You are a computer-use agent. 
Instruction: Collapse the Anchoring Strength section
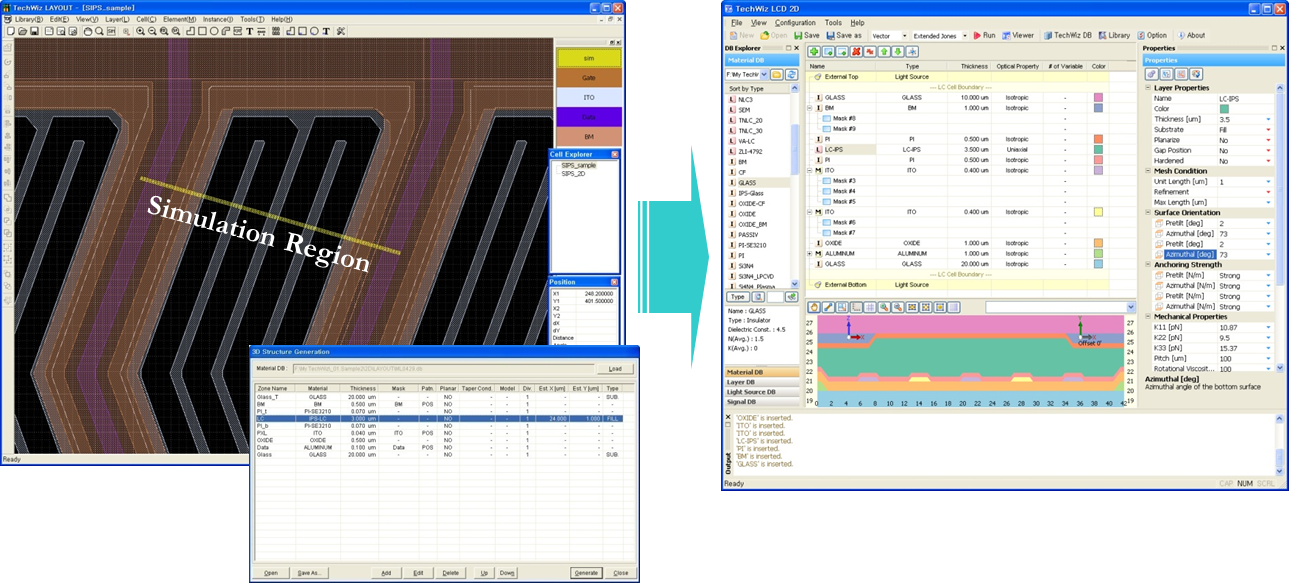tap(1148, 264)
